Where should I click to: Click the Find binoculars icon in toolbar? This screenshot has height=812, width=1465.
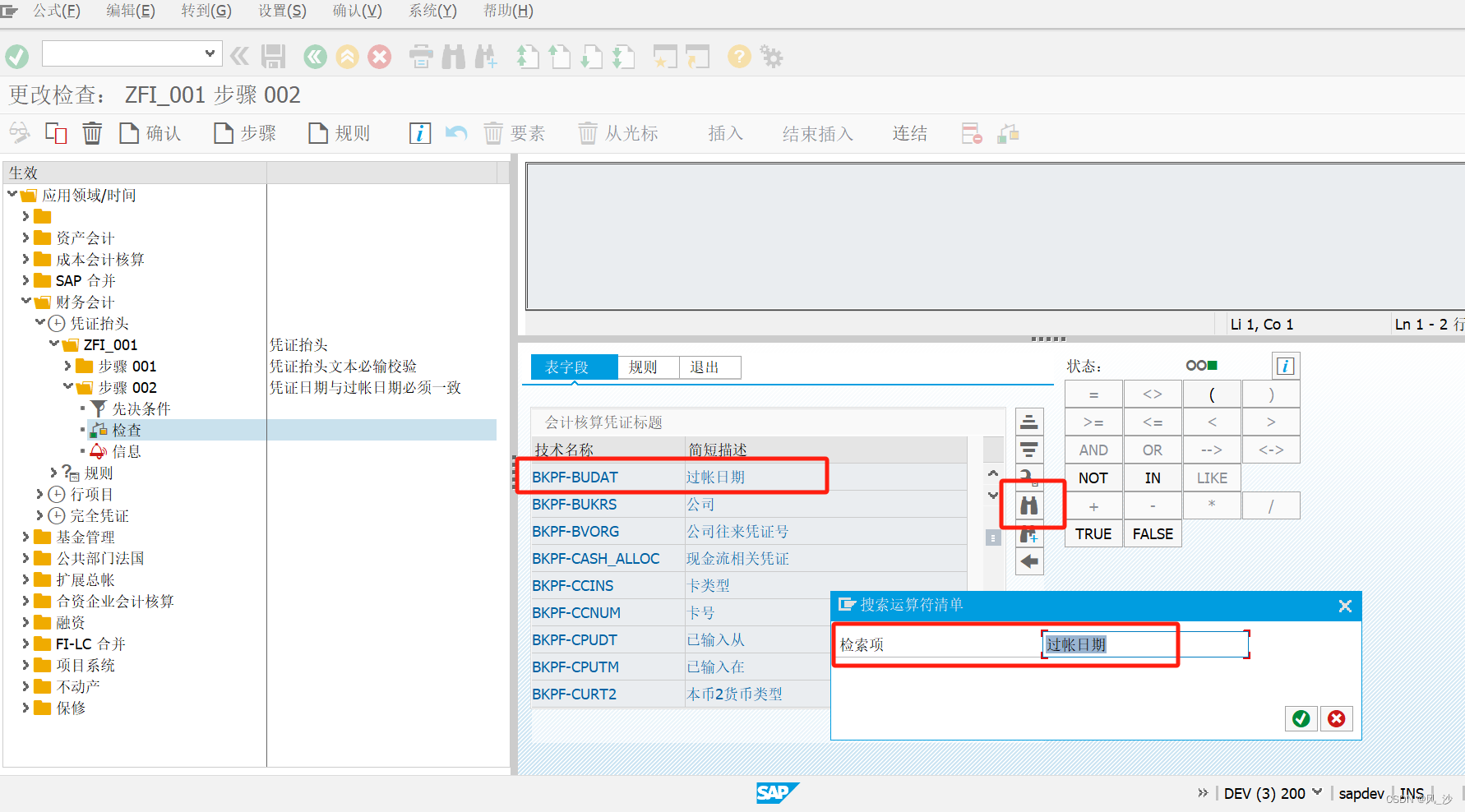coord(453,57)
